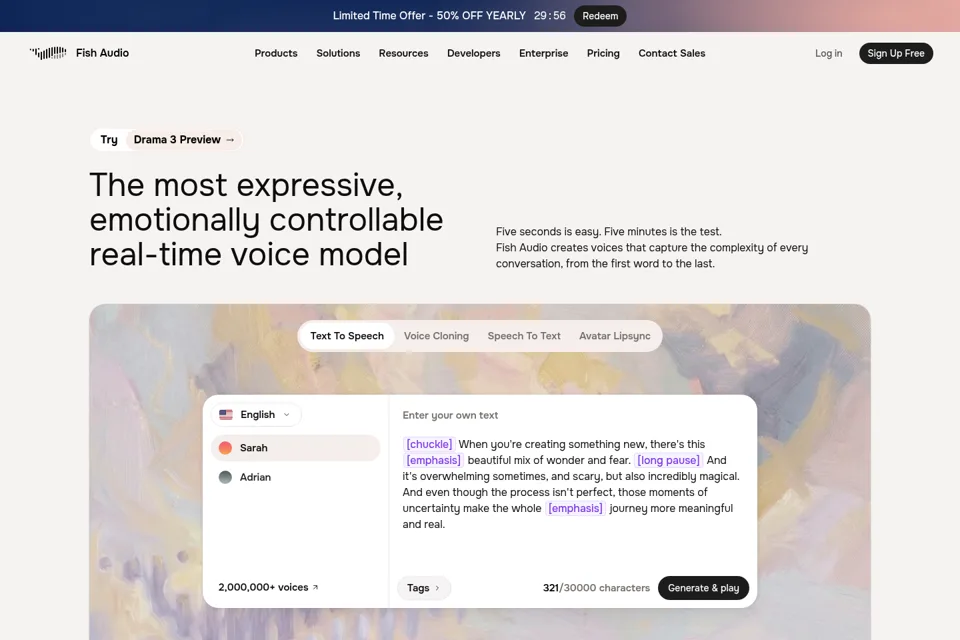Click the first [emphasis] tag before beautiful

coord(433,460)
